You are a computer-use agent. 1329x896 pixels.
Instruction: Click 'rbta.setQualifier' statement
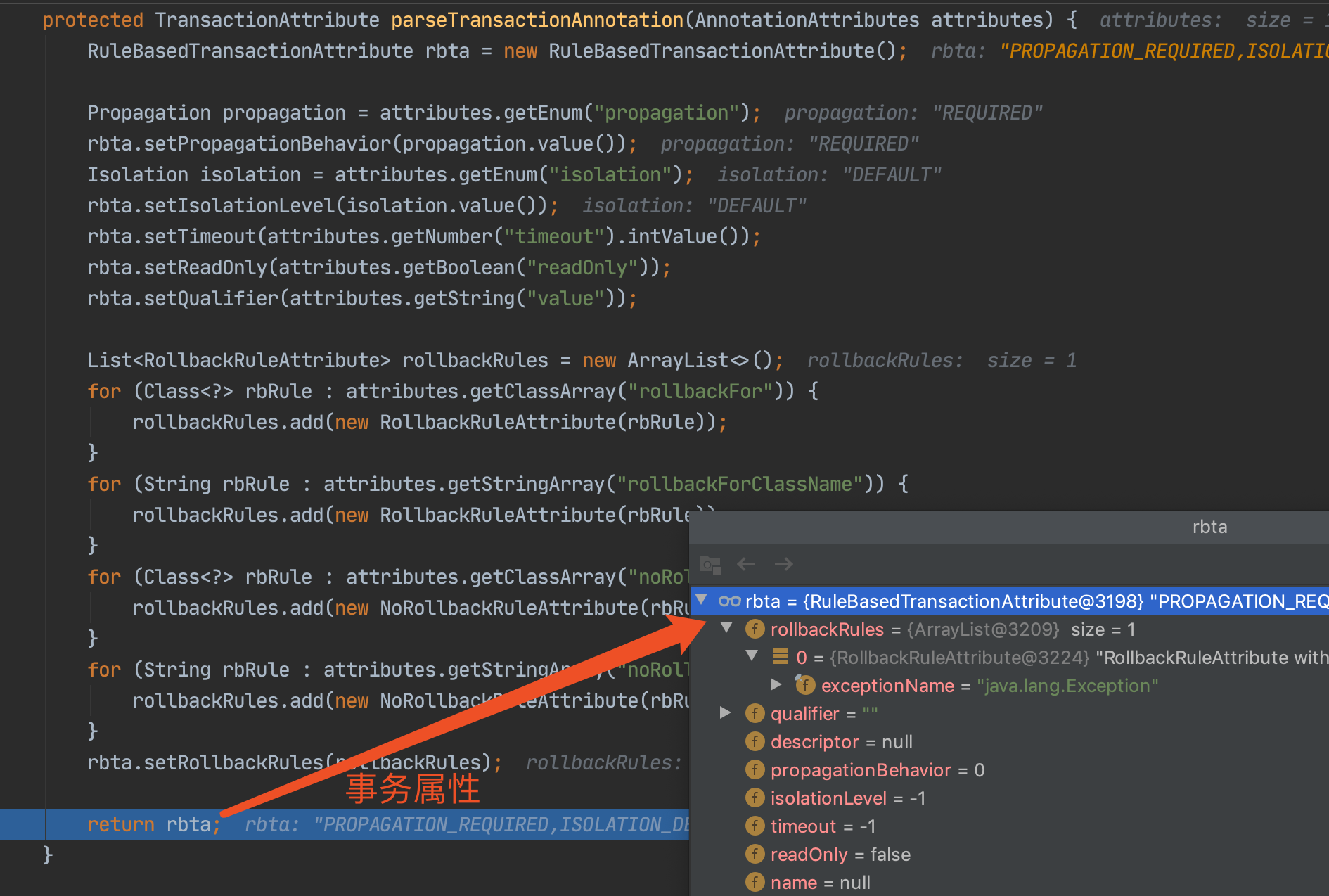point(362,298)
